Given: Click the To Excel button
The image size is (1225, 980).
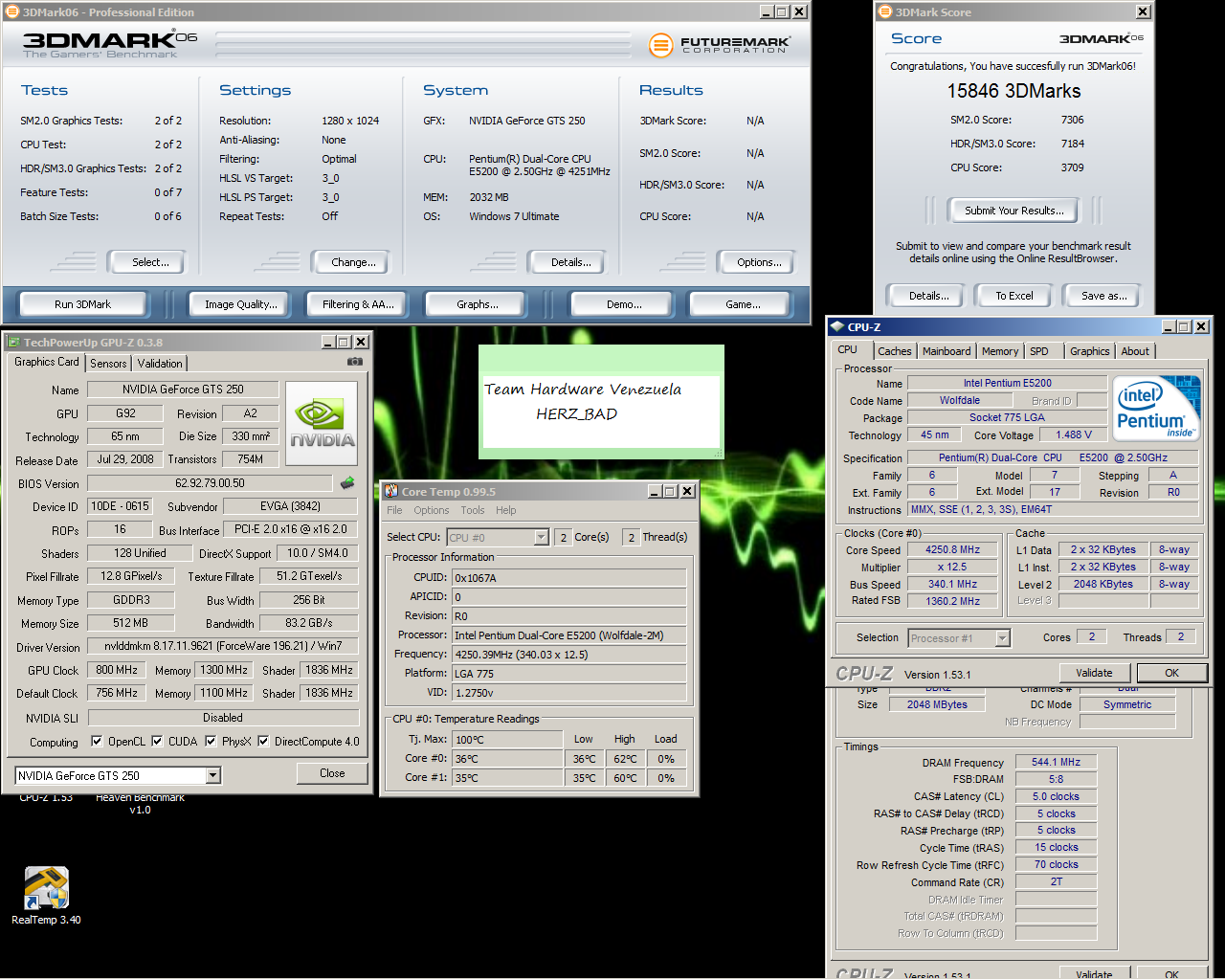Looking at the screenshot, I should point(1014,296).
